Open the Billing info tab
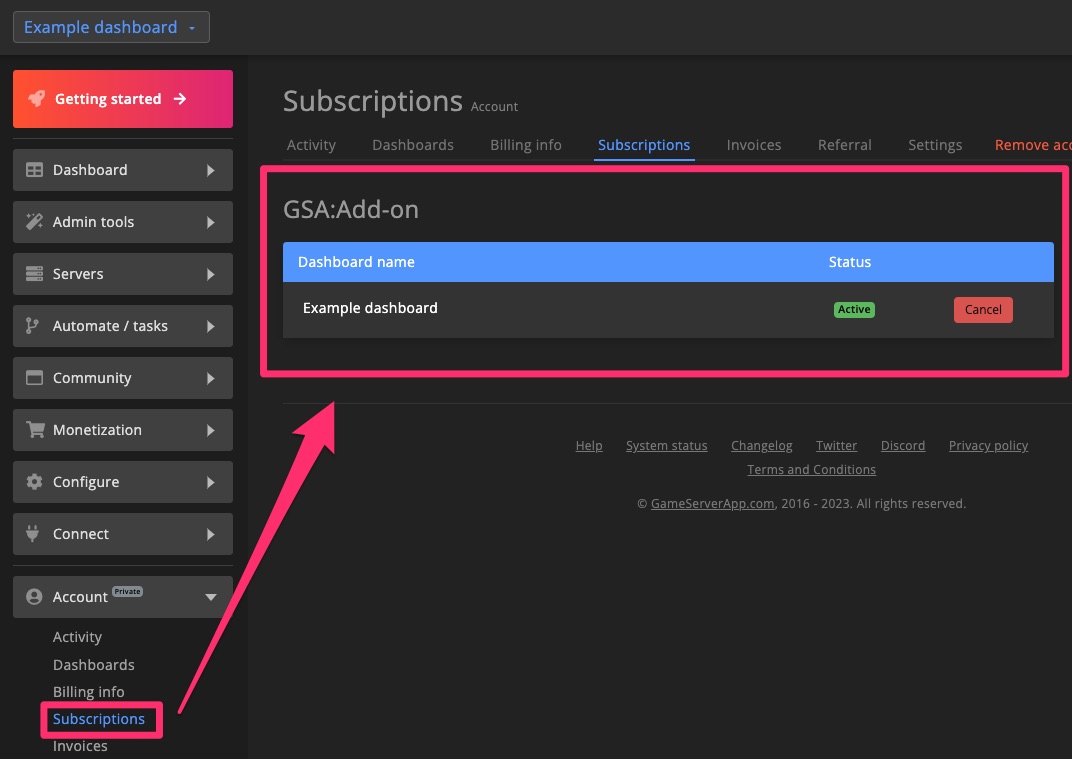Image resolution: width=1072 pixels, height=759 pixels. [525, 145]
